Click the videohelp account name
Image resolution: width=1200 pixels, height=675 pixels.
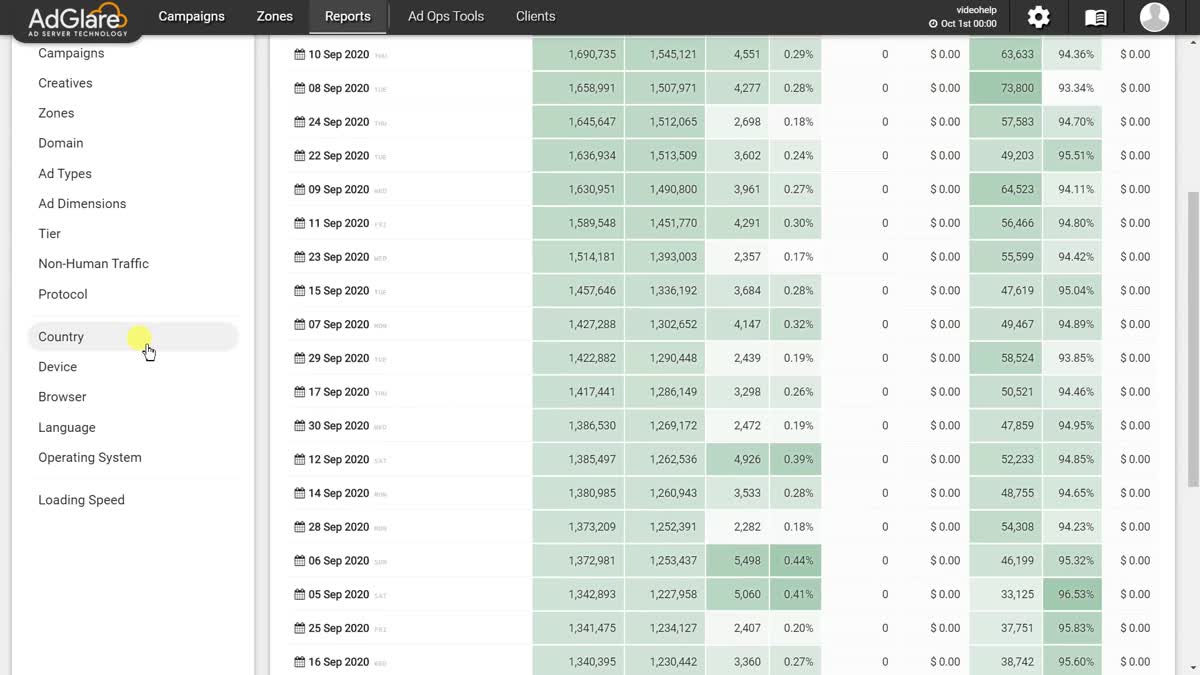[976, 10]
